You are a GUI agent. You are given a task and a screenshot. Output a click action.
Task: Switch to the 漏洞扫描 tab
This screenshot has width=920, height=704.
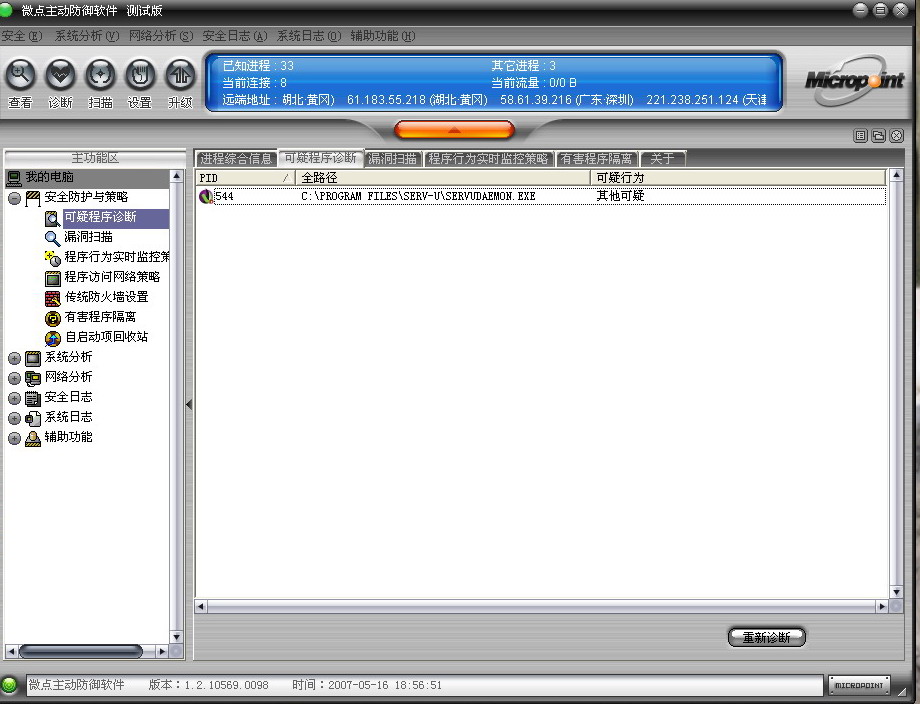coord(393,158)
